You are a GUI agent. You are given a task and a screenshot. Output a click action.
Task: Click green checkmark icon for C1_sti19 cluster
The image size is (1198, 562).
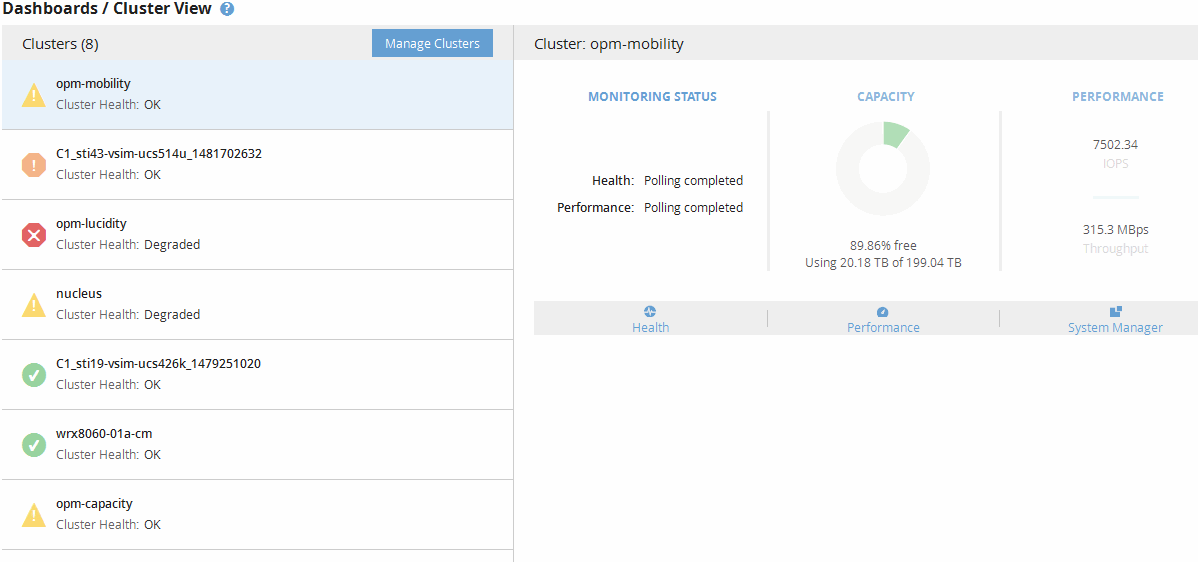click(x=34, y=375)
